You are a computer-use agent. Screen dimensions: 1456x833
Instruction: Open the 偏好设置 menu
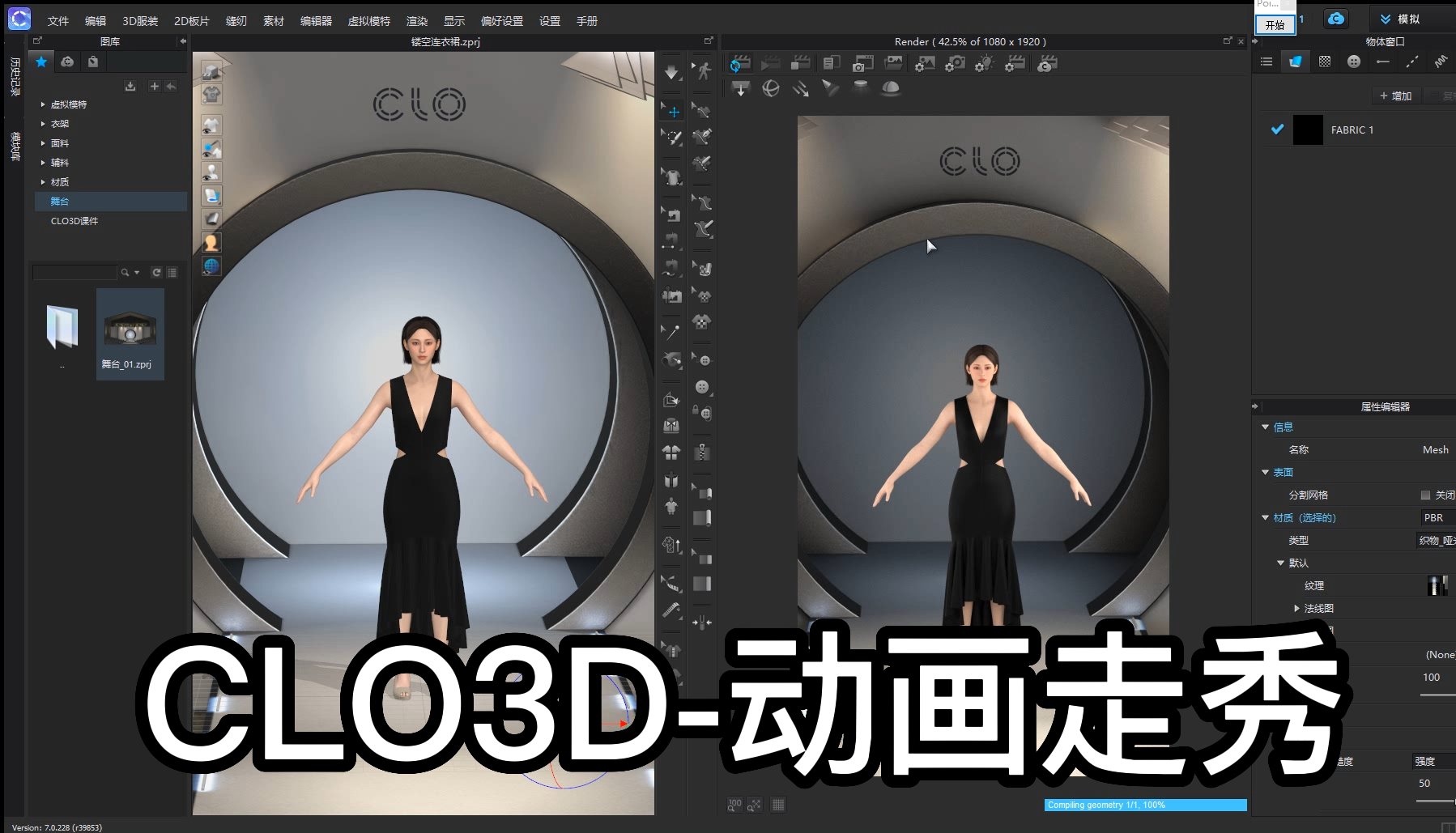[x=502, y=21]
